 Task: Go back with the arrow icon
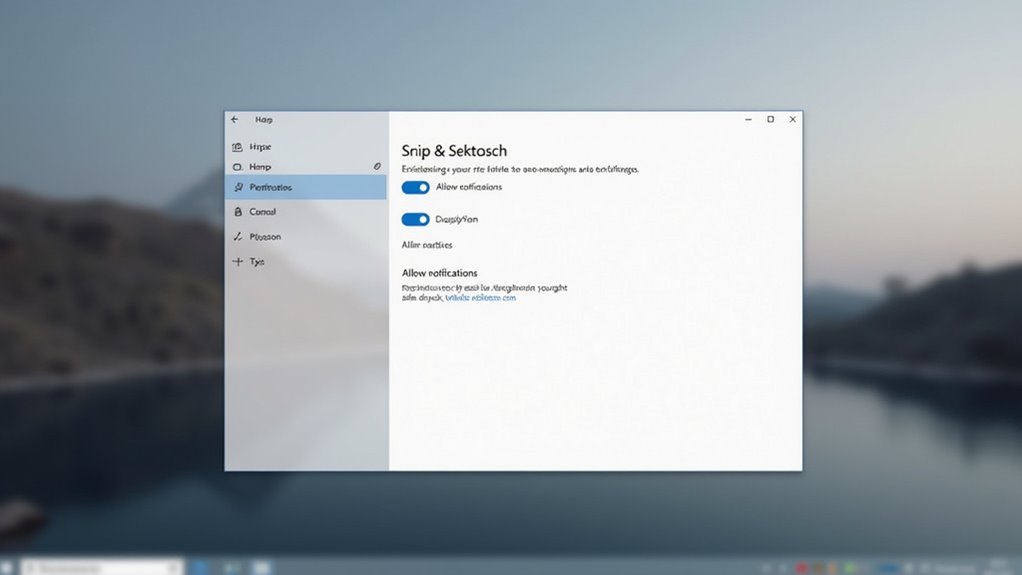pos(235,119)
